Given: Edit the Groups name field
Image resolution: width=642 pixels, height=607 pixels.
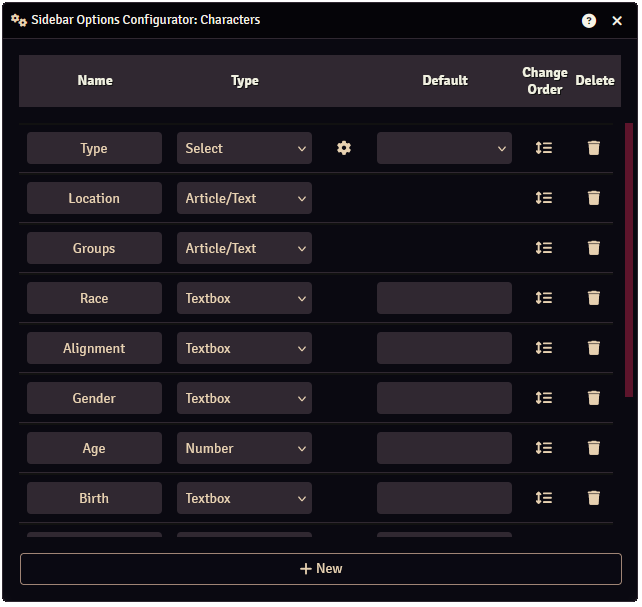Looking at the screenshot, I should (94, 248).
